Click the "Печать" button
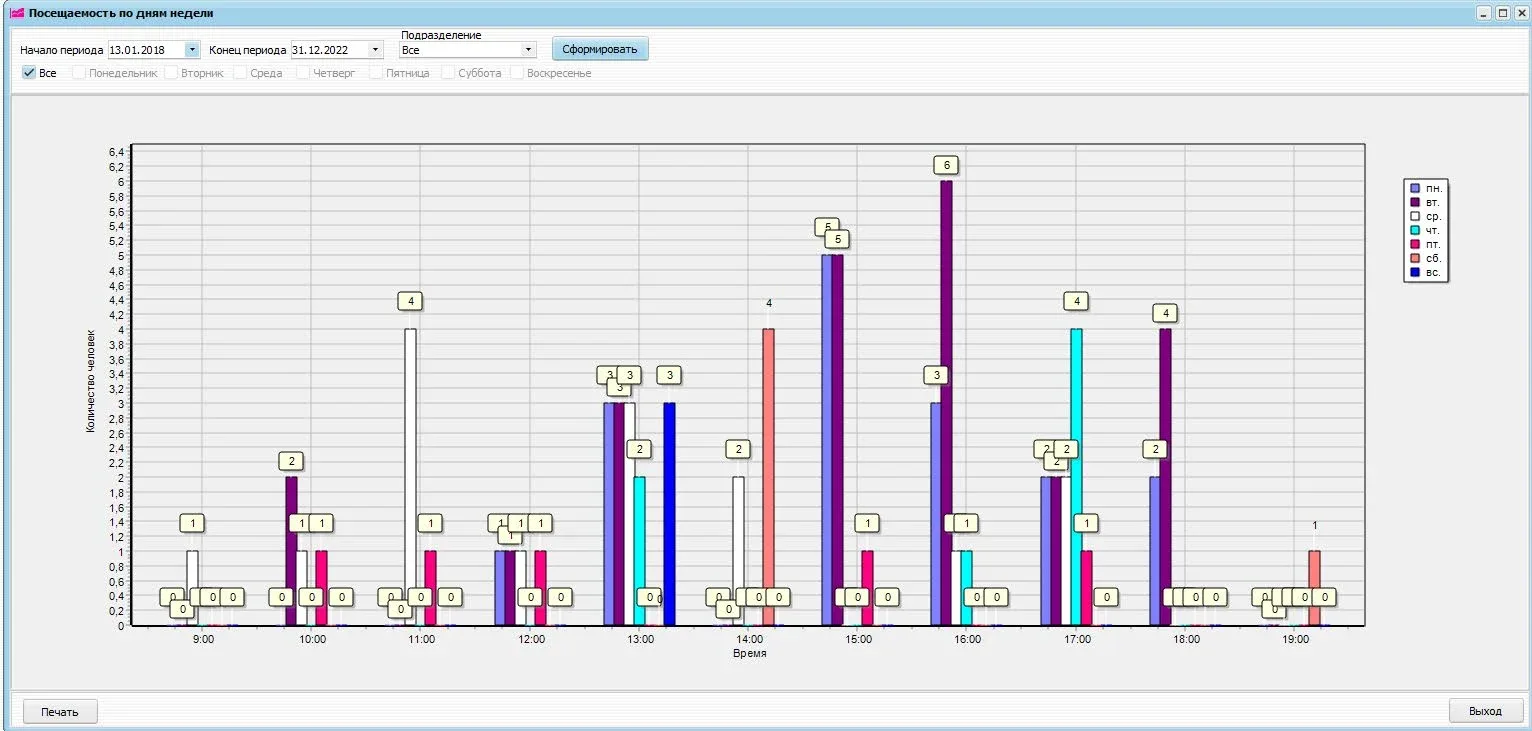The width and height of the screenshot is (1532, 731). 60,711
